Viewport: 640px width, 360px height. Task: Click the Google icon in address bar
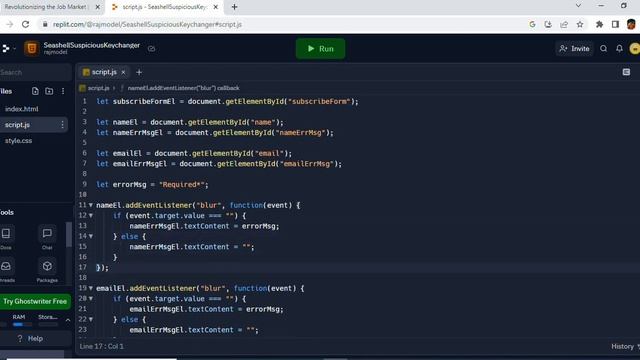tap(532, 24)
